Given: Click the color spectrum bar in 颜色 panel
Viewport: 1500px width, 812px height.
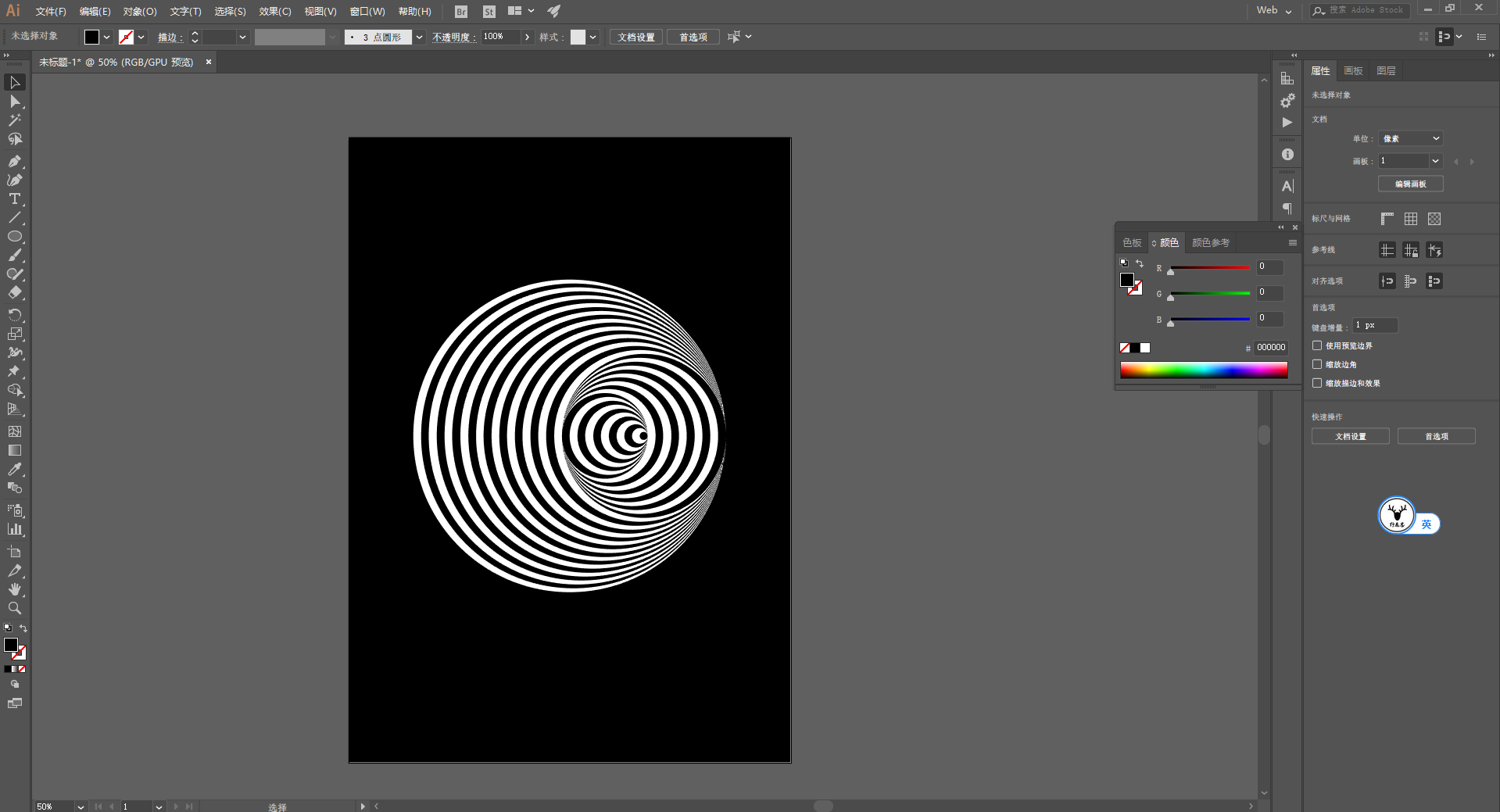Looking at the screenshot, I should point(1203,370).
